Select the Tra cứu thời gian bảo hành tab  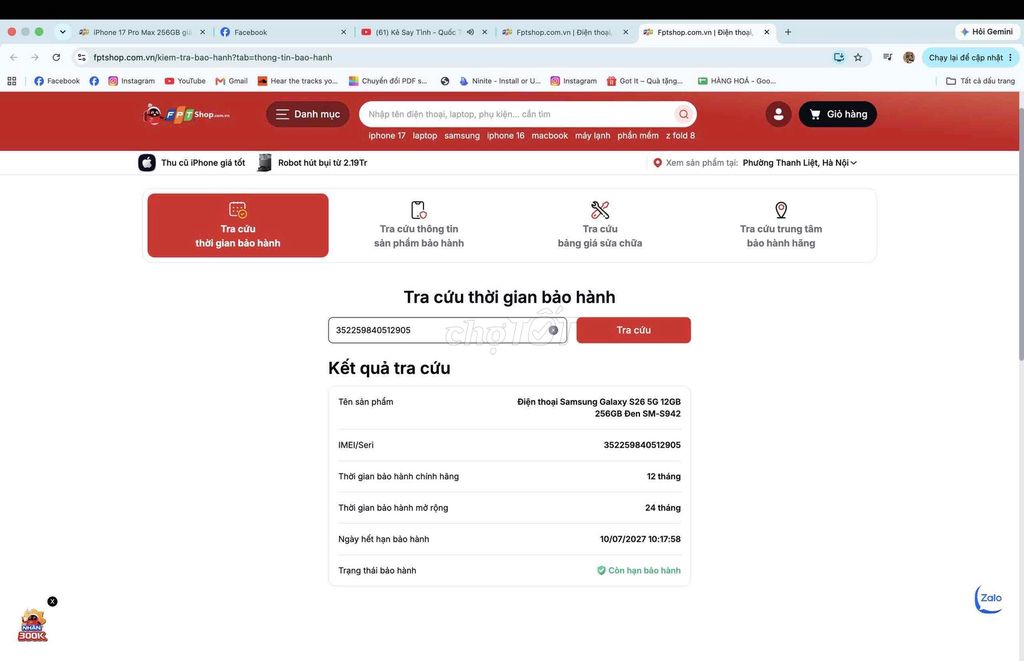238,225
